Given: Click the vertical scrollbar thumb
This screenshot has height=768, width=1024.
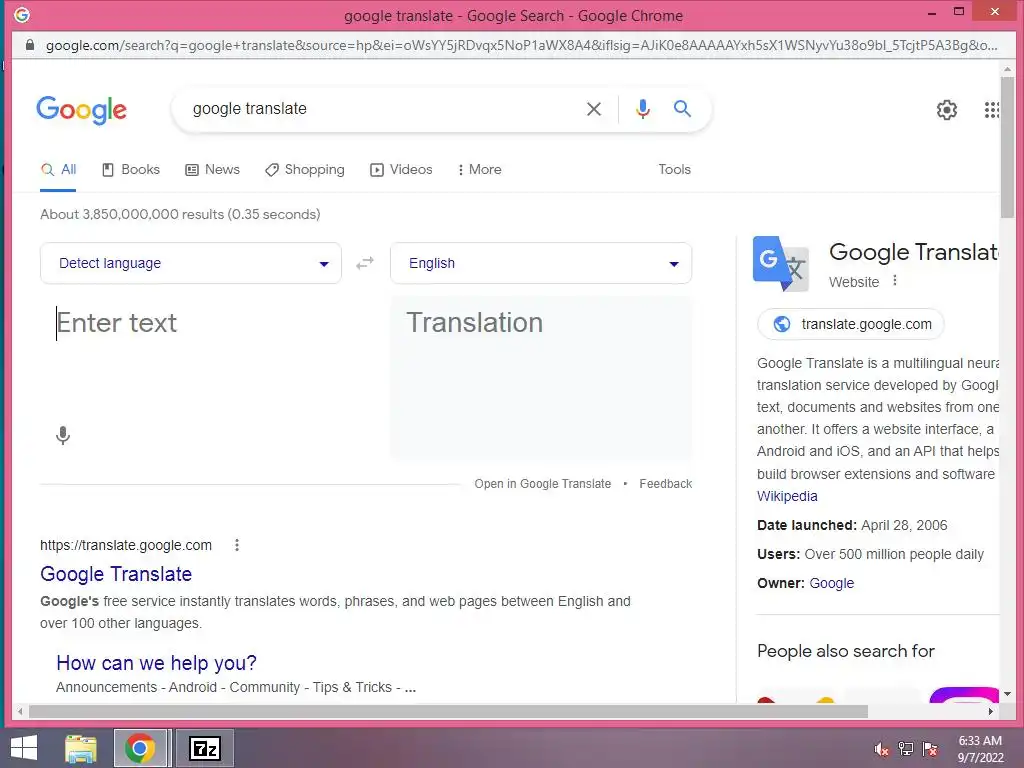Looking at the screenshot, I should pyautogui.click(x=1008, y=148).
